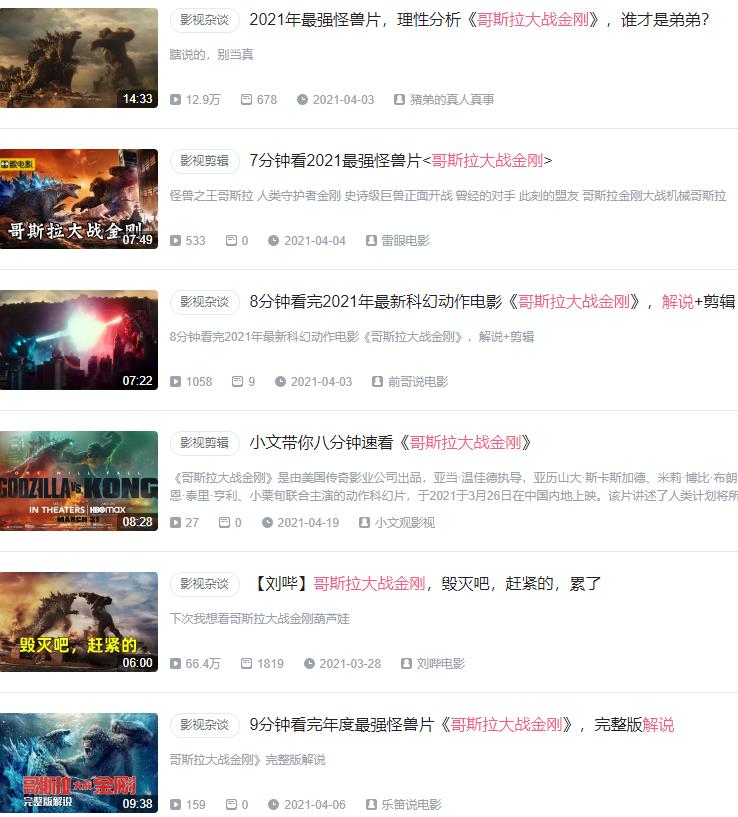Click clock icon beside 2021-04-03 in 猪弟 row
The image size is (738, 817).
[302, 100]
